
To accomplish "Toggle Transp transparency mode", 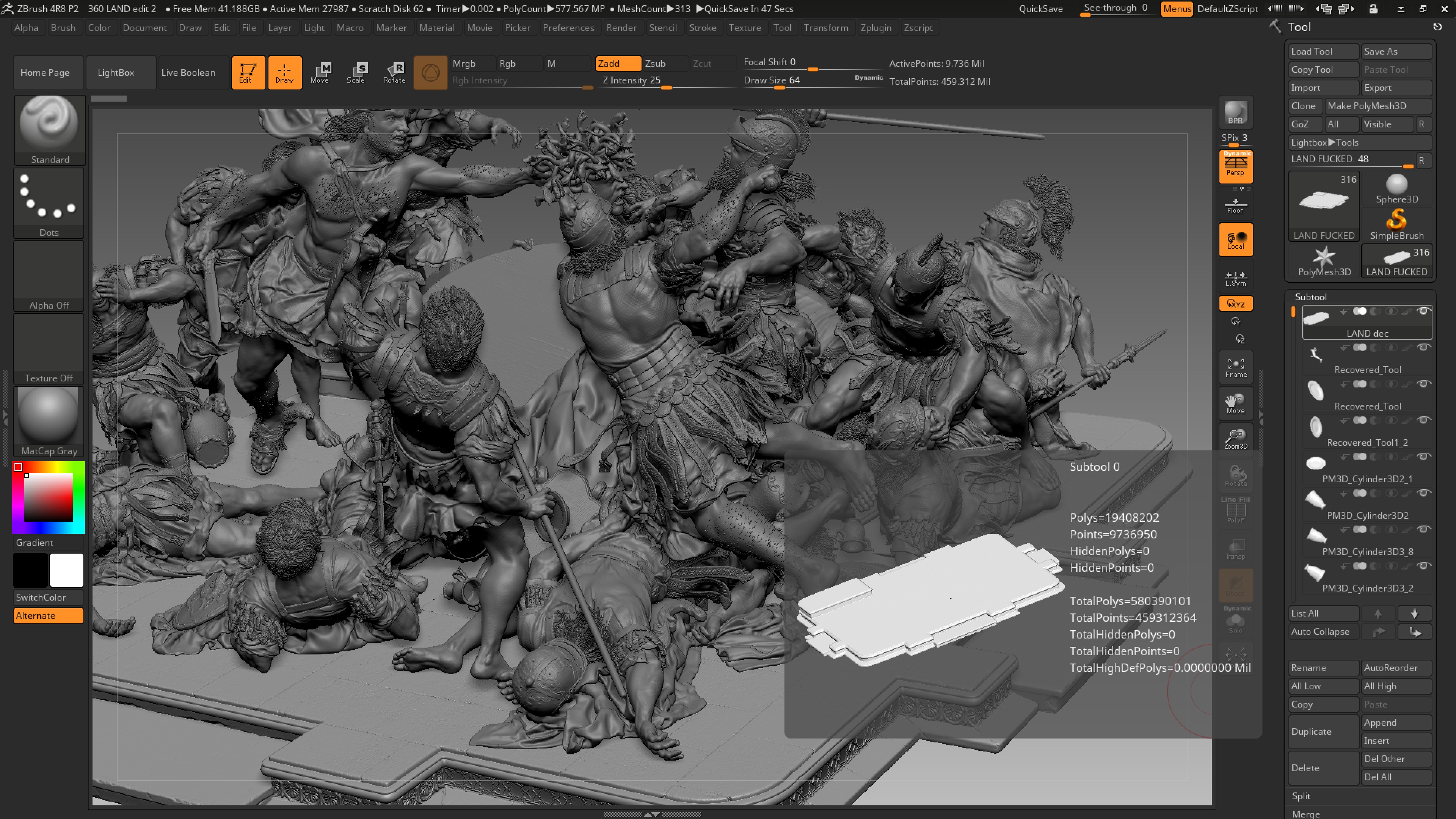I will click(x=1235, y=548).
